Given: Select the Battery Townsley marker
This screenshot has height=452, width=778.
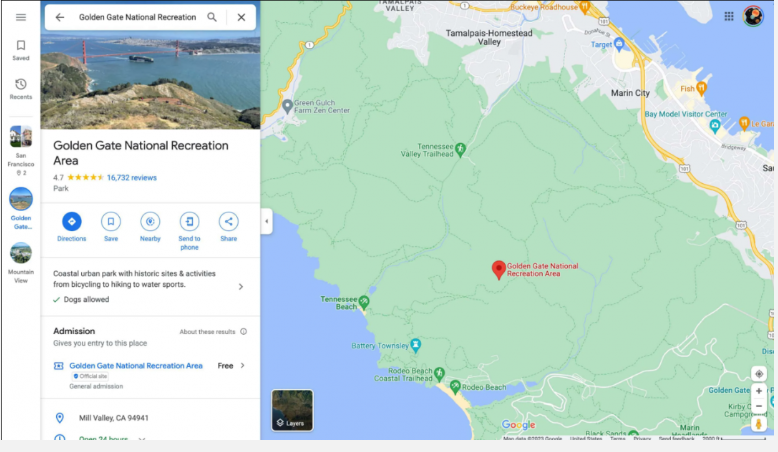Looking at the screenshot, I should 416,344.
